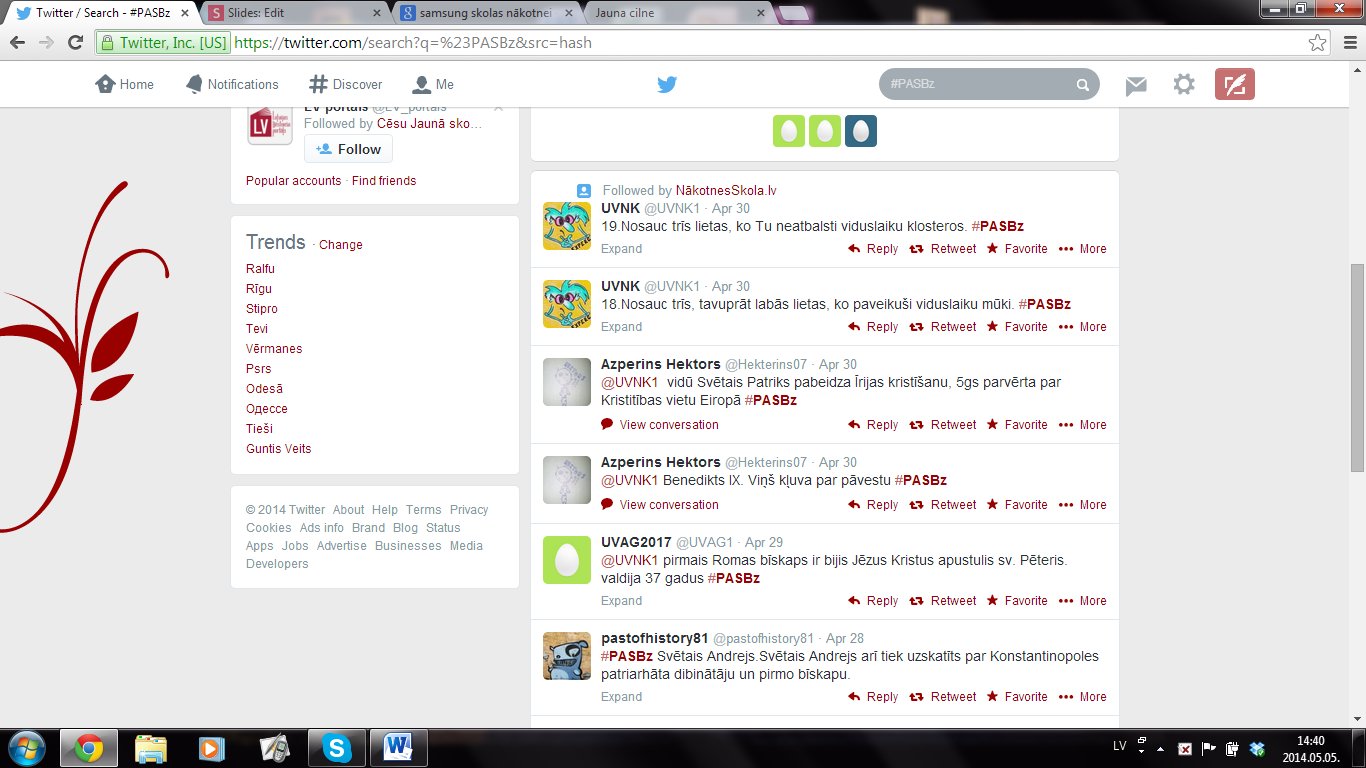1366x768 pixels.
Task: Open Notifications page
Action: point(232,85)
